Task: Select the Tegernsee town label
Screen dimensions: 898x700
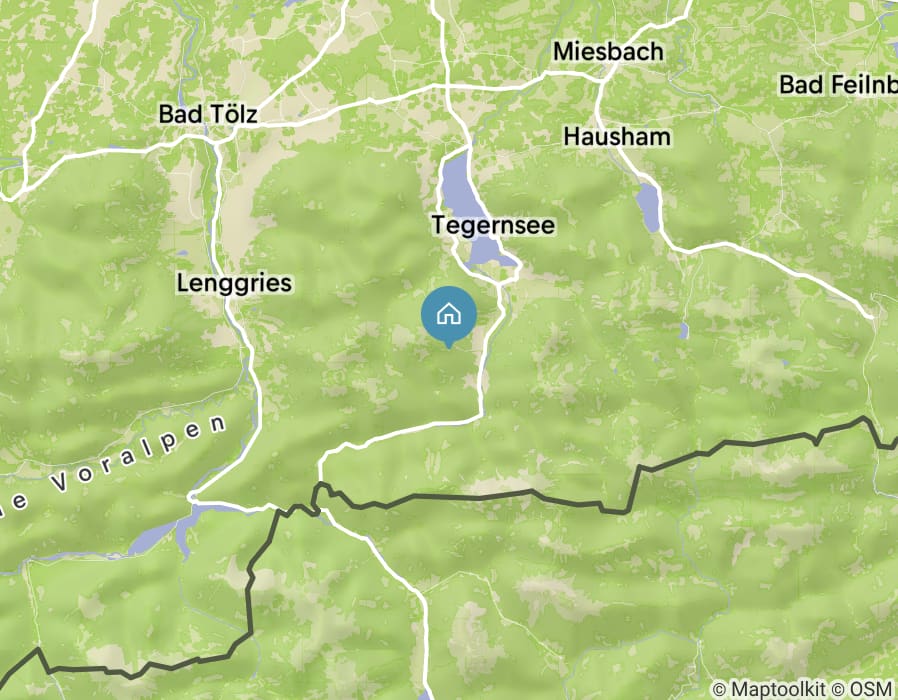Action: pos(493,225)
